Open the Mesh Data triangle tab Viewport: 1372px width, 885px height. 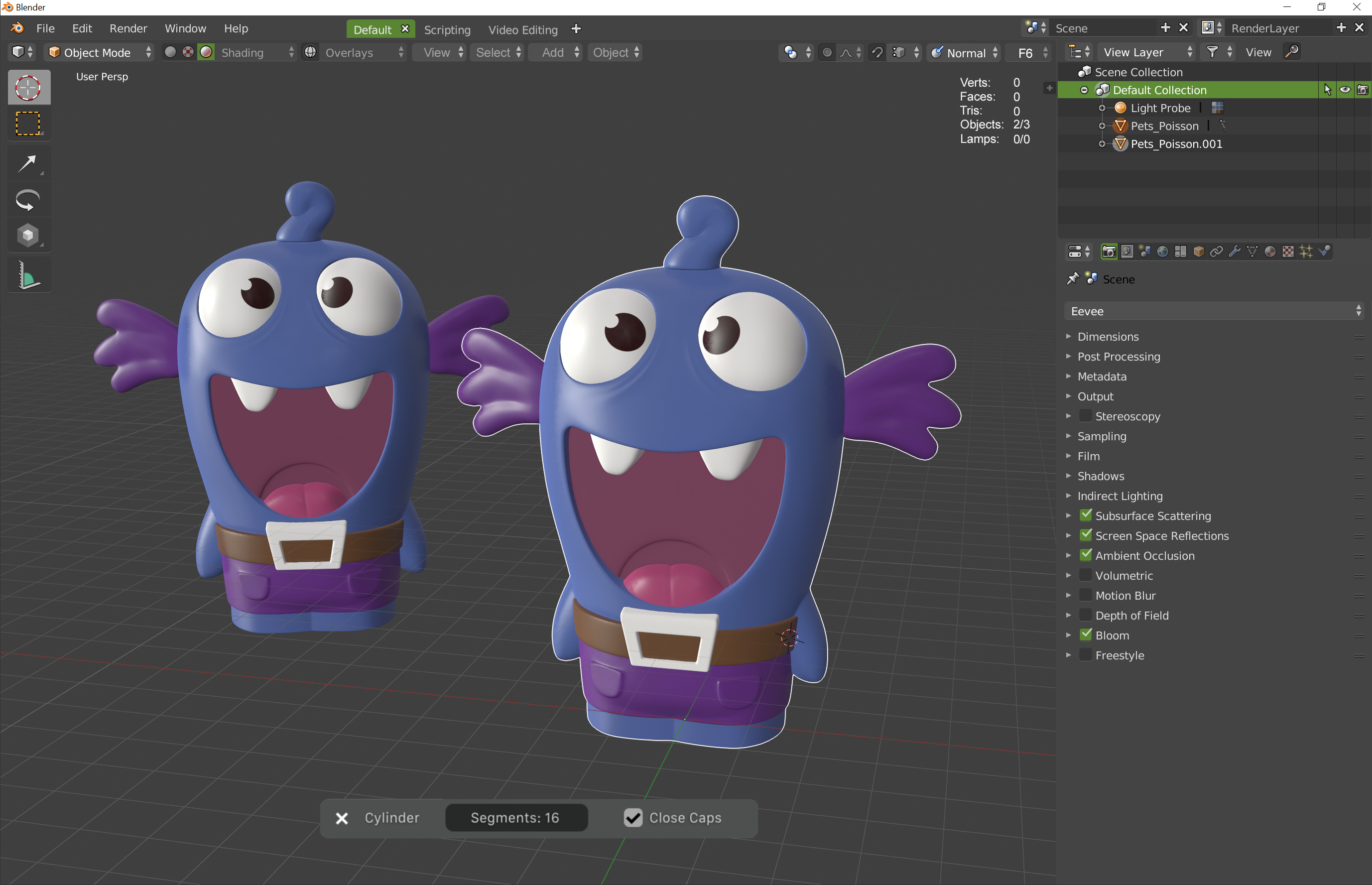[x=1252, y=252]
